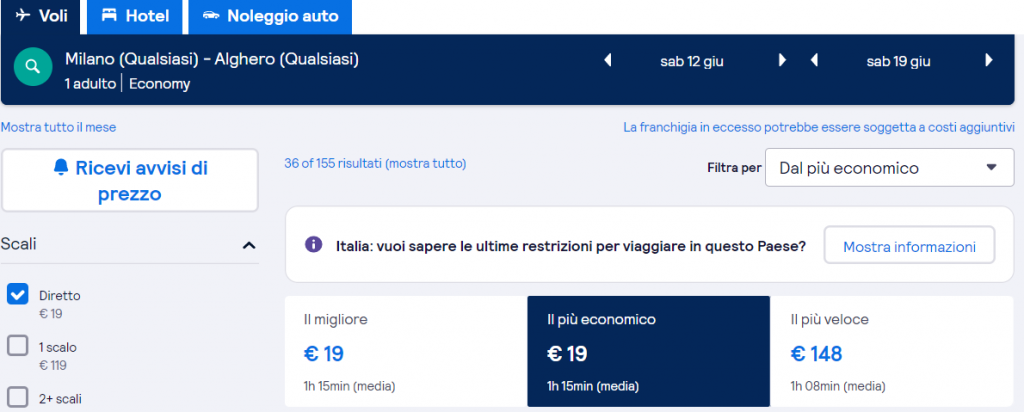Uncheck the Diretto stops filter
This screenshot has width=1024, height=412.
18,294
